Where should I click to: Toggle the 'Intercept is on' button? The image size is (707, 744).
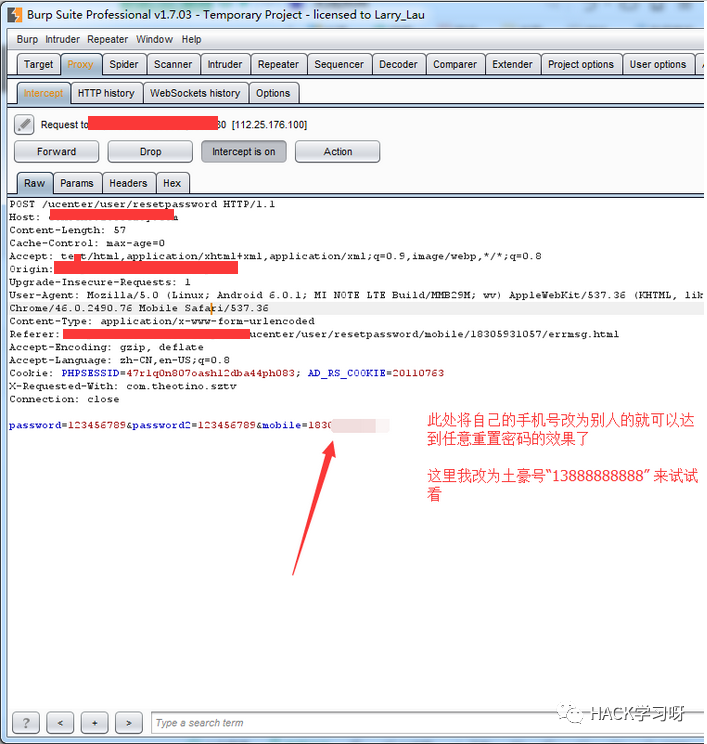pyautogui.click(x=243, y=151)
